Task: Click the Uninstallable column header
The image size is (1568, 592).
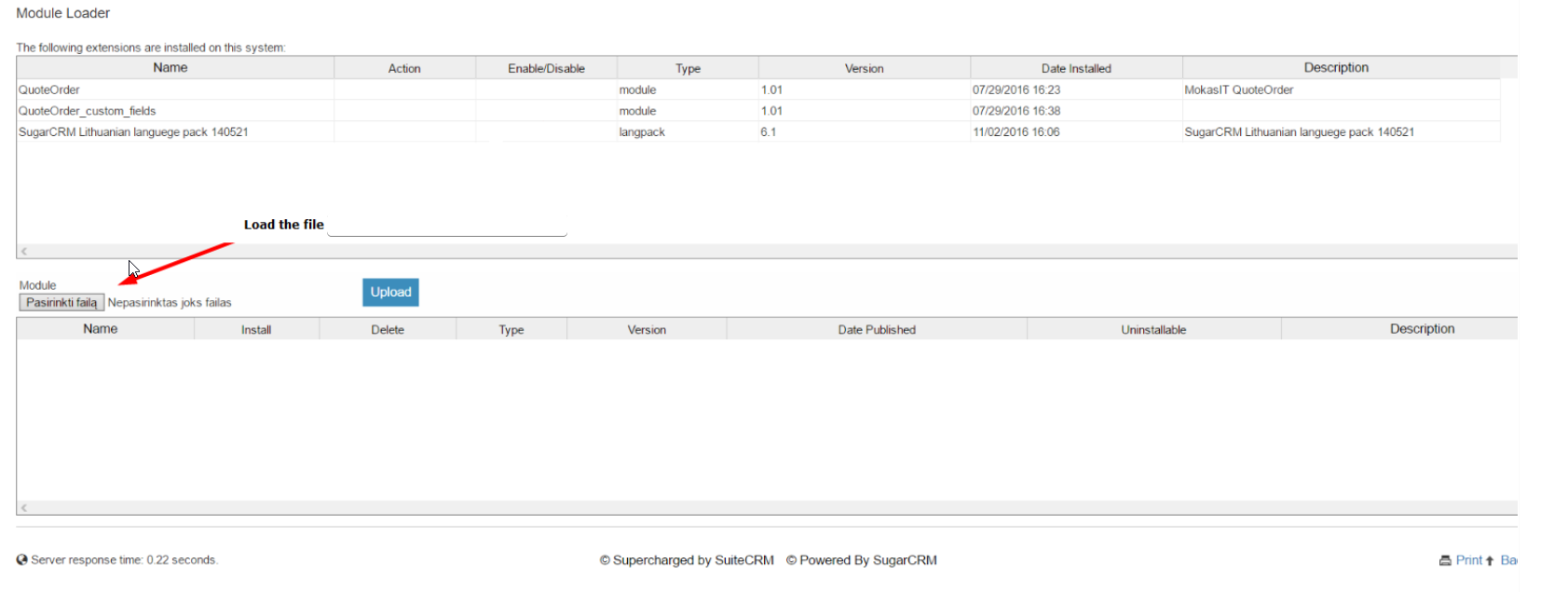Action: (1153, 329)
